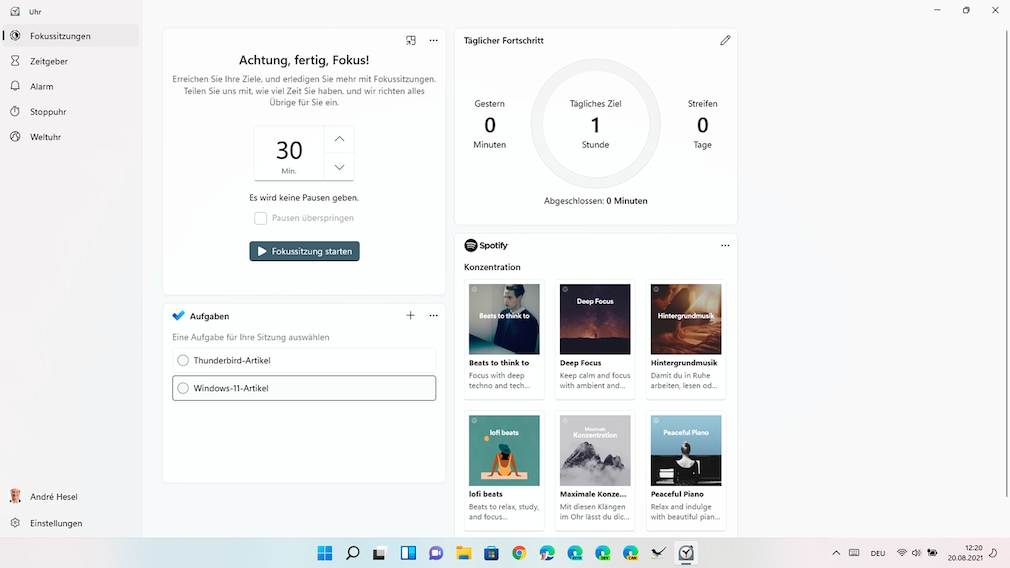Edit daily goal with pencil icon
1010x568 pixels.
[725, 40]
